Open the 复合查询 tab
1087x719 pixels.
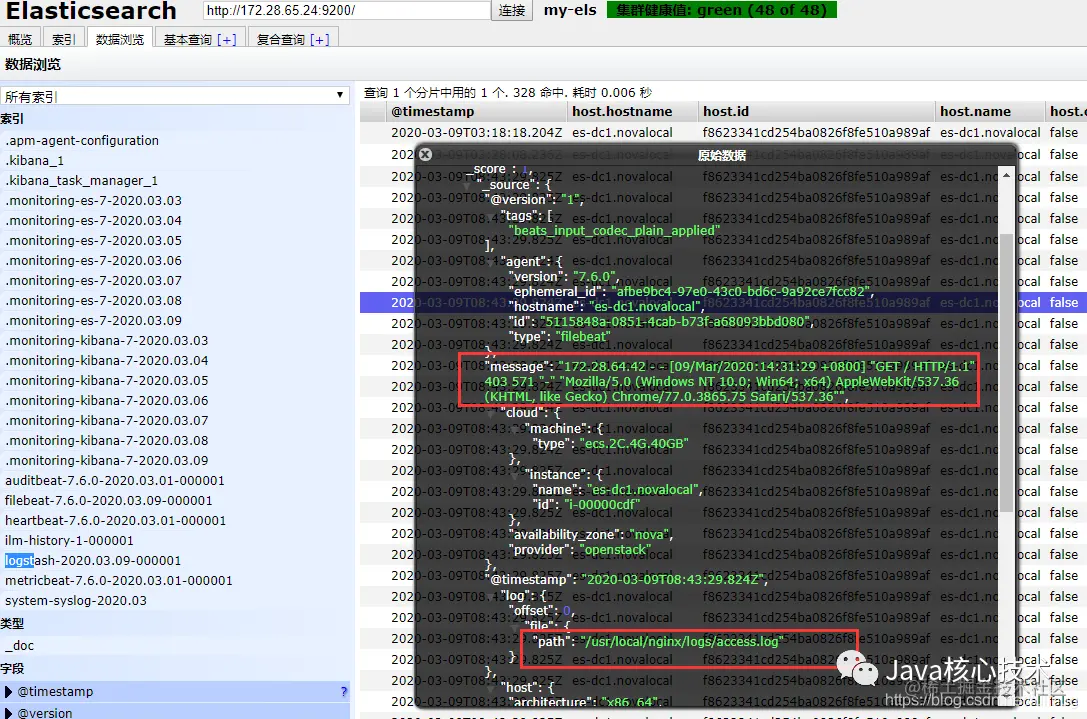tap(280, 40)
